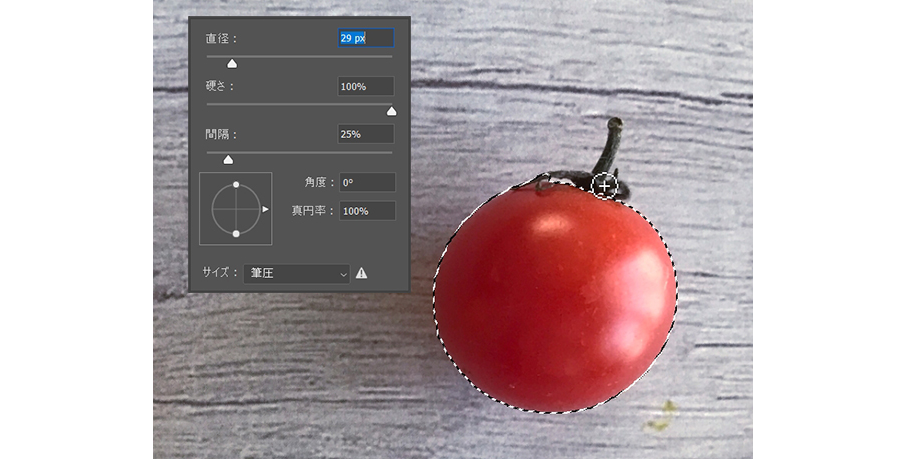Click the spacing field showing 25%

click(x=366, y=134)
